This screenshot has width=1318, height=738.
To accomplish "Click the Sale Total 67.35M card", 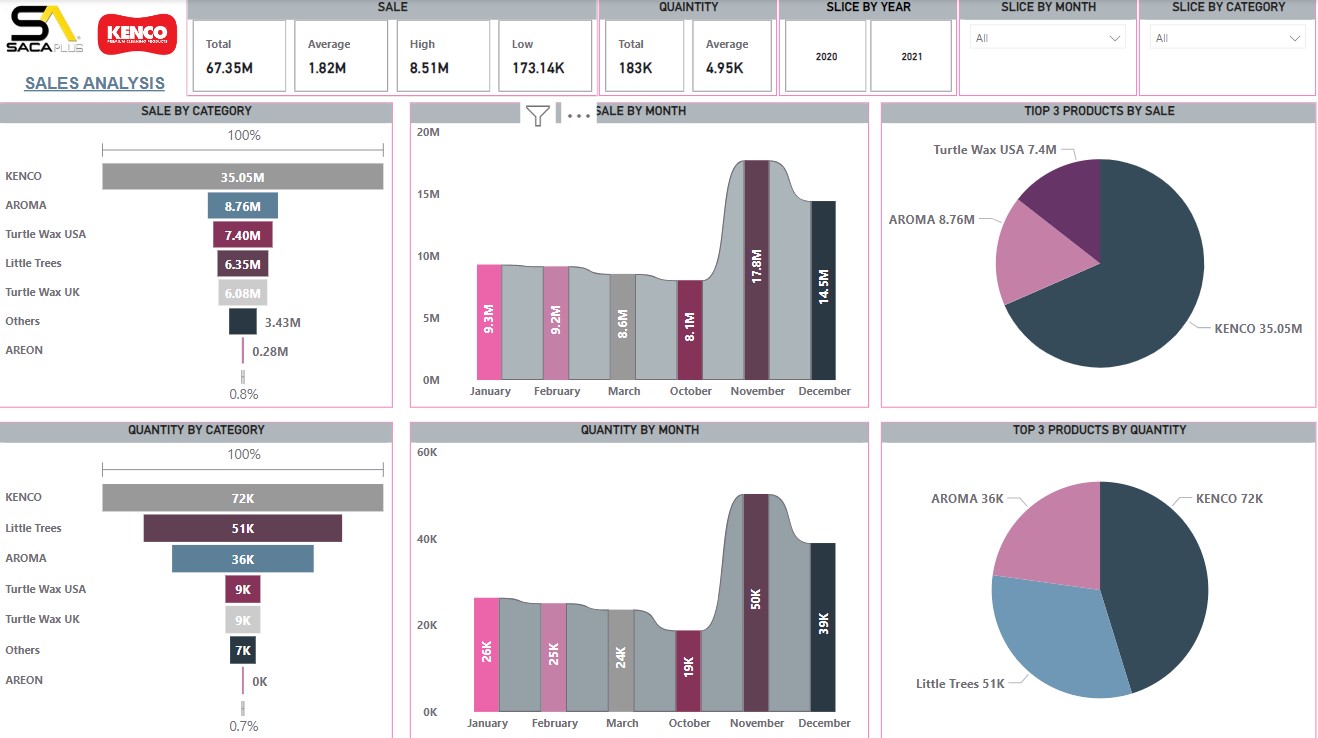I will 239,57.
